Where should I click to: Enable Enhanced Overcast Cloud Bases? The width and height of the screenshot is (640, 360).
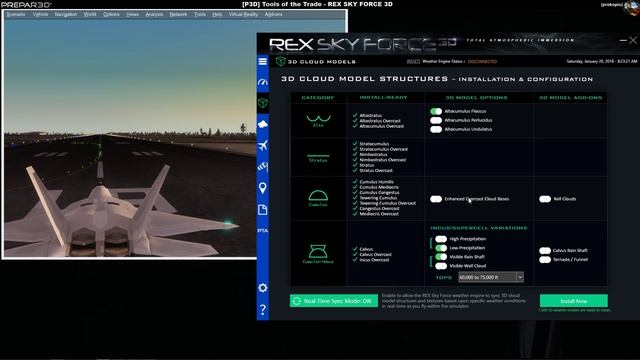pos(436,199)
